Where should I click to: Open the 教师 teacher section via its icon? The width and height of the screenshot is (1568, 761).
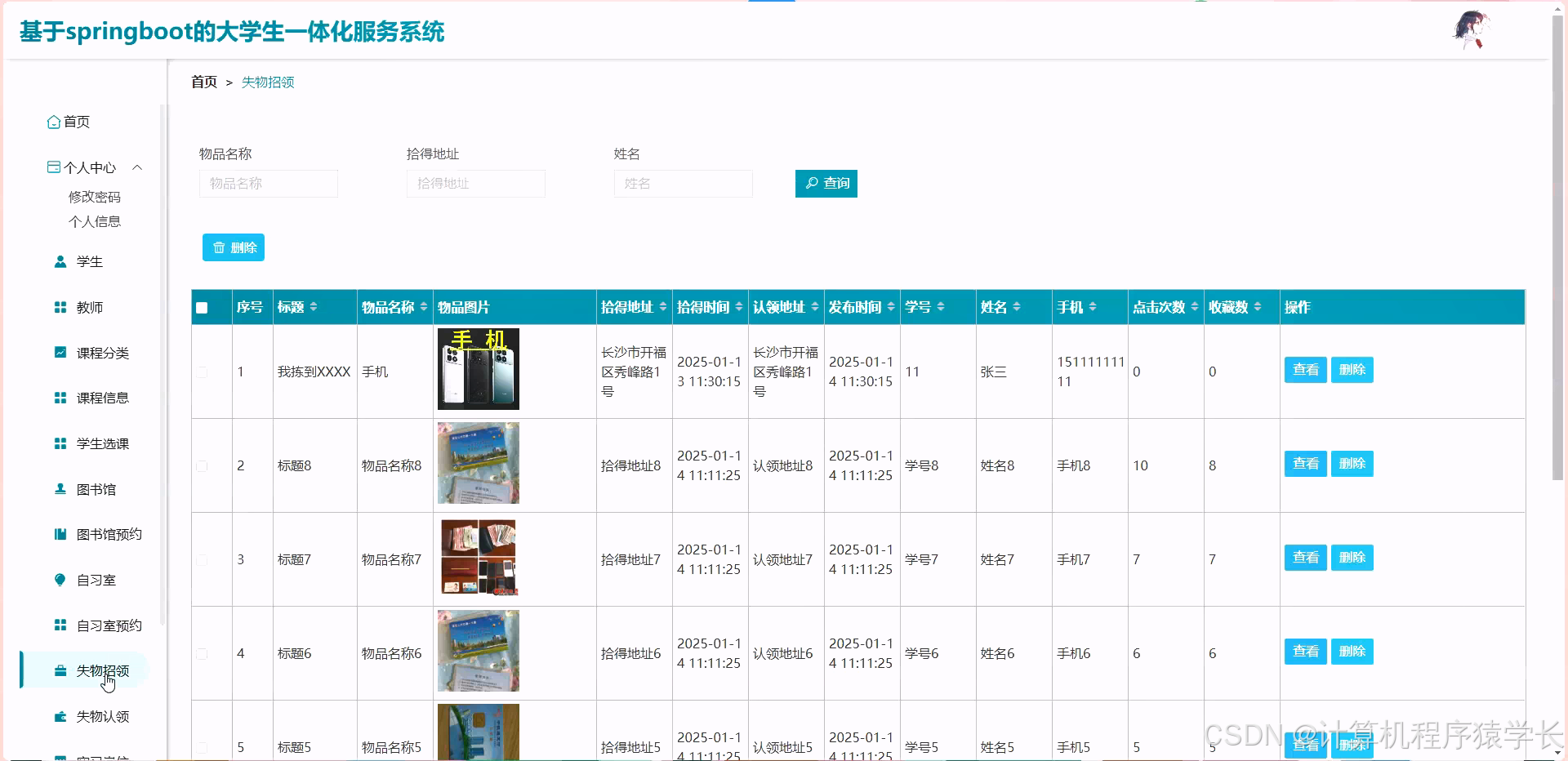click(59, 307)
